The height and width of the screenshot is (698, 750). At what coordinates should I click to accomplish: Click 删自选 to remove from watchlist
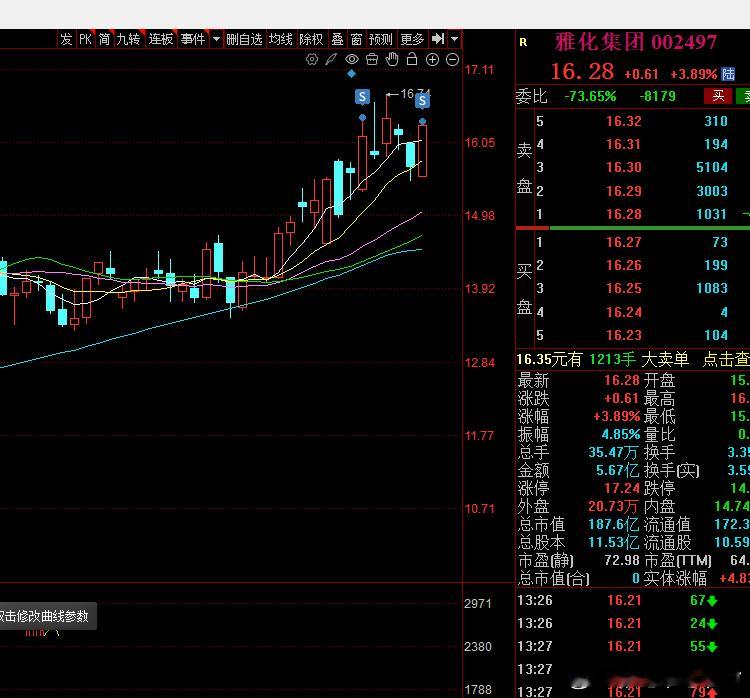click(x=244, y=39)
